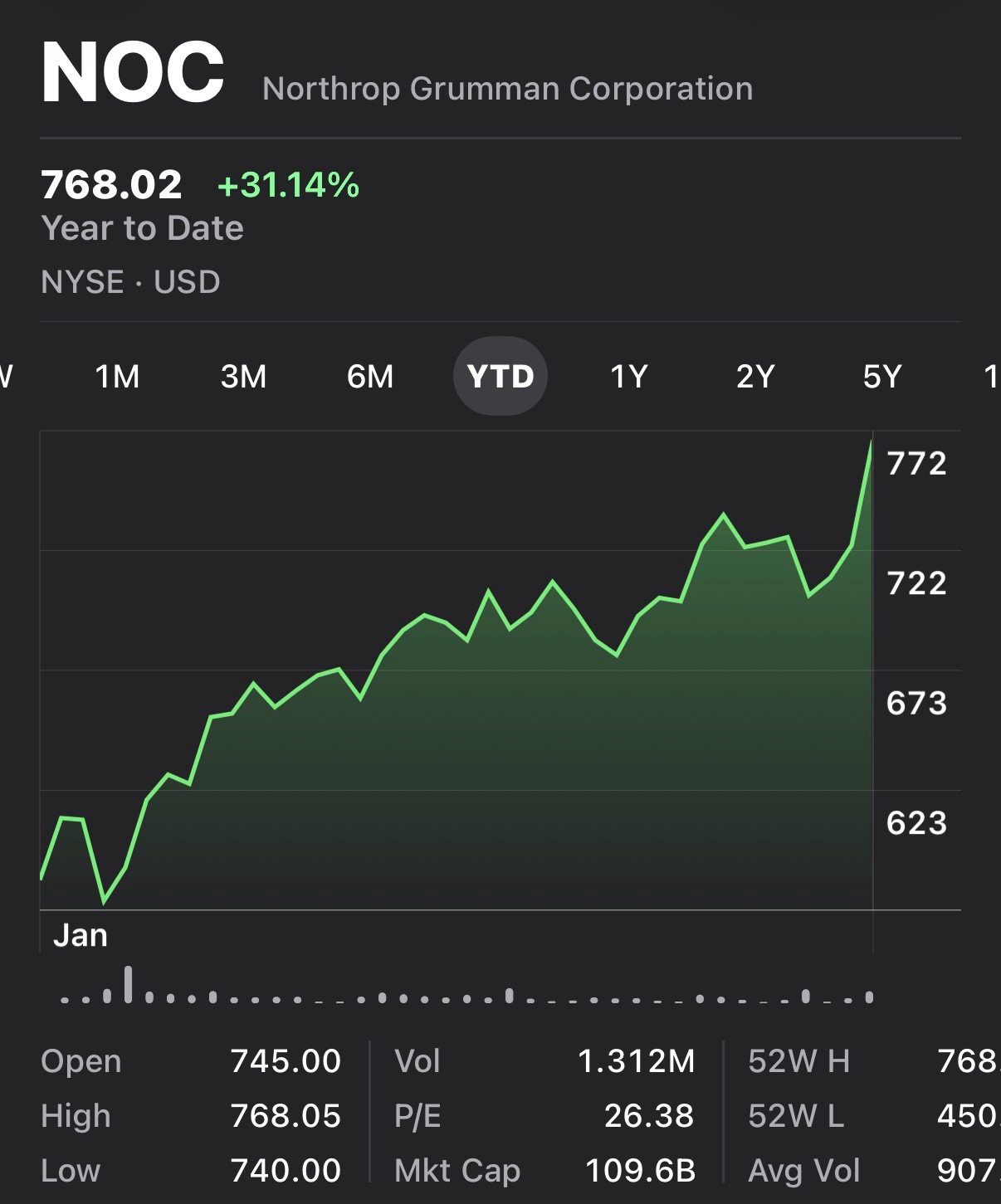The width and height of the screenshot is (1001, 1204).
Task: Select the 5Y time range
Action: [x=881, y=377]
